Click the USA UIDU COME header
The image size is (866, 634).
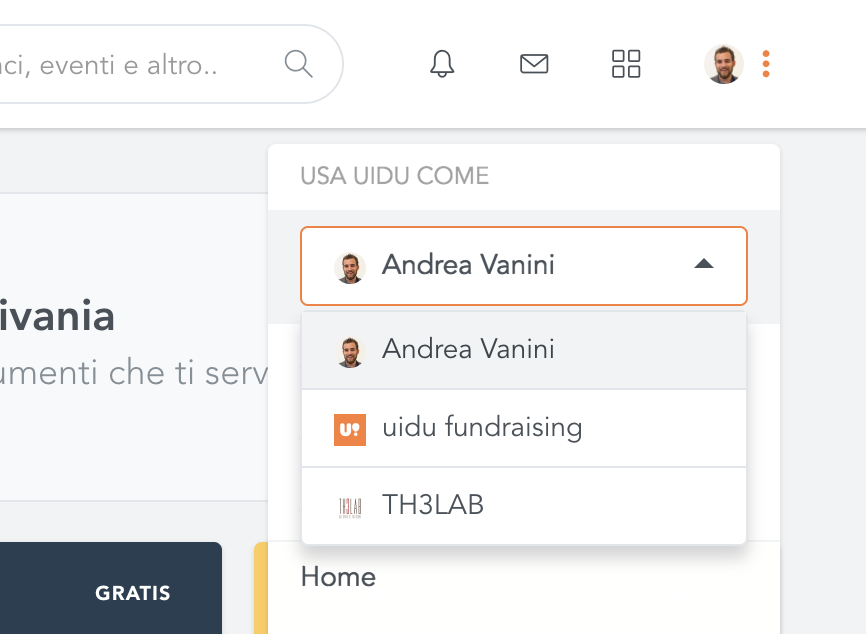click(394, 176)
